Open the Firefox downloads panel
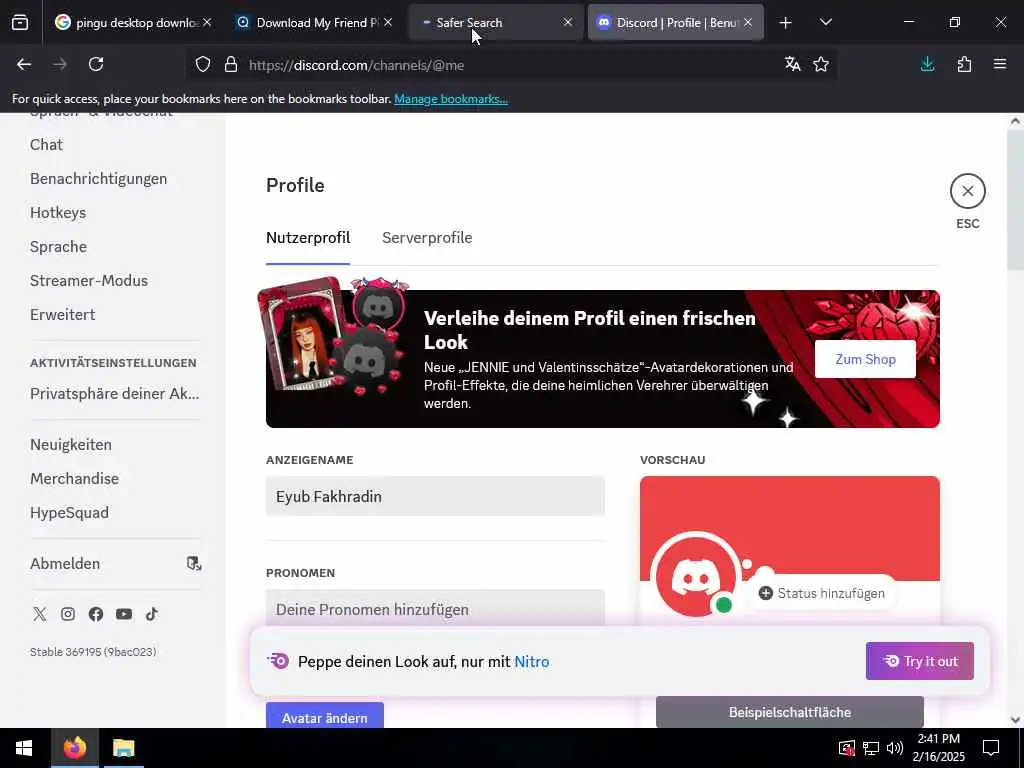The image size is (1024, 768). click(x=927, y=64)
